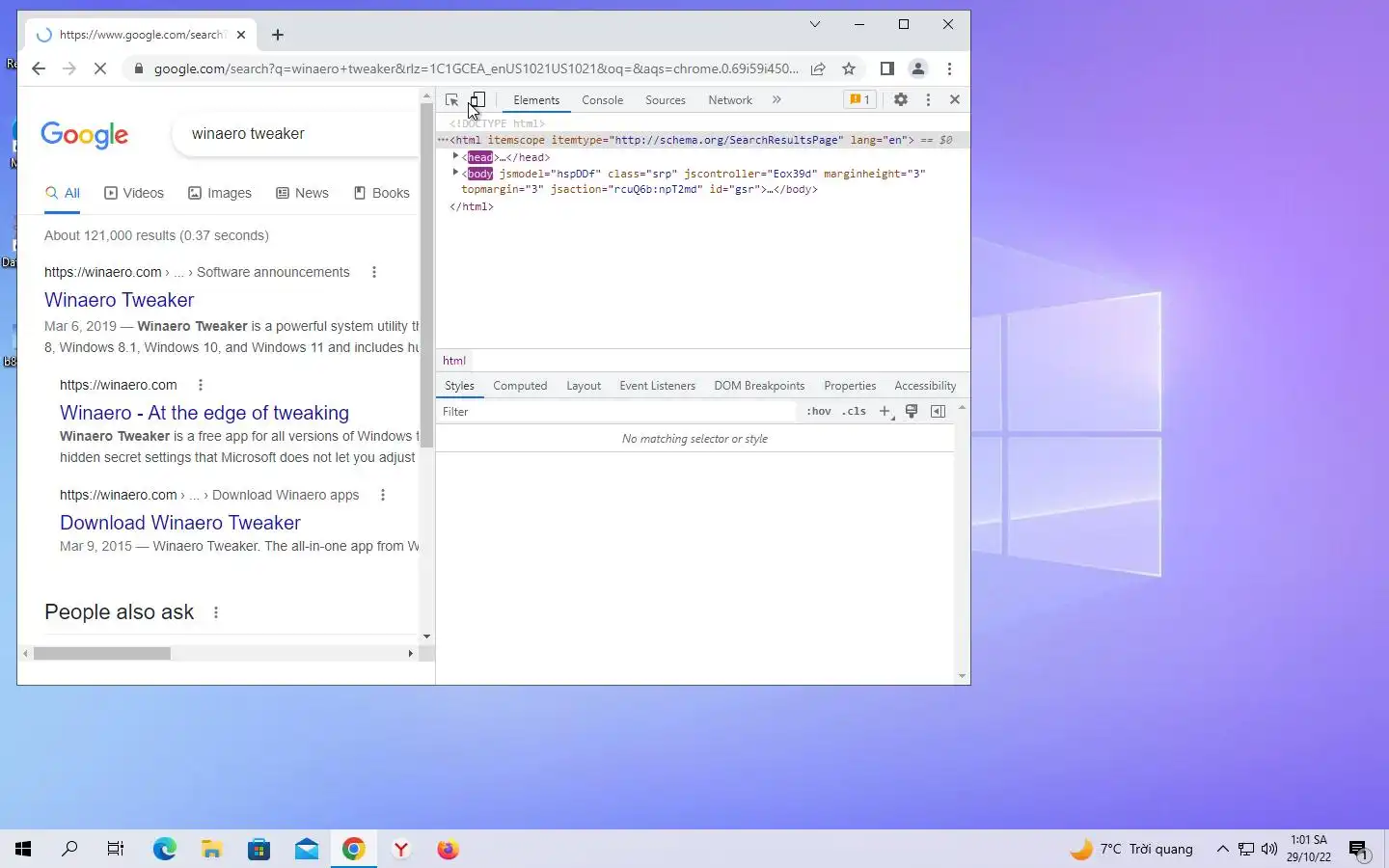Open Chrome three-dot main menu
This screenshot has width=1389, height=868.
pos(949,68)
